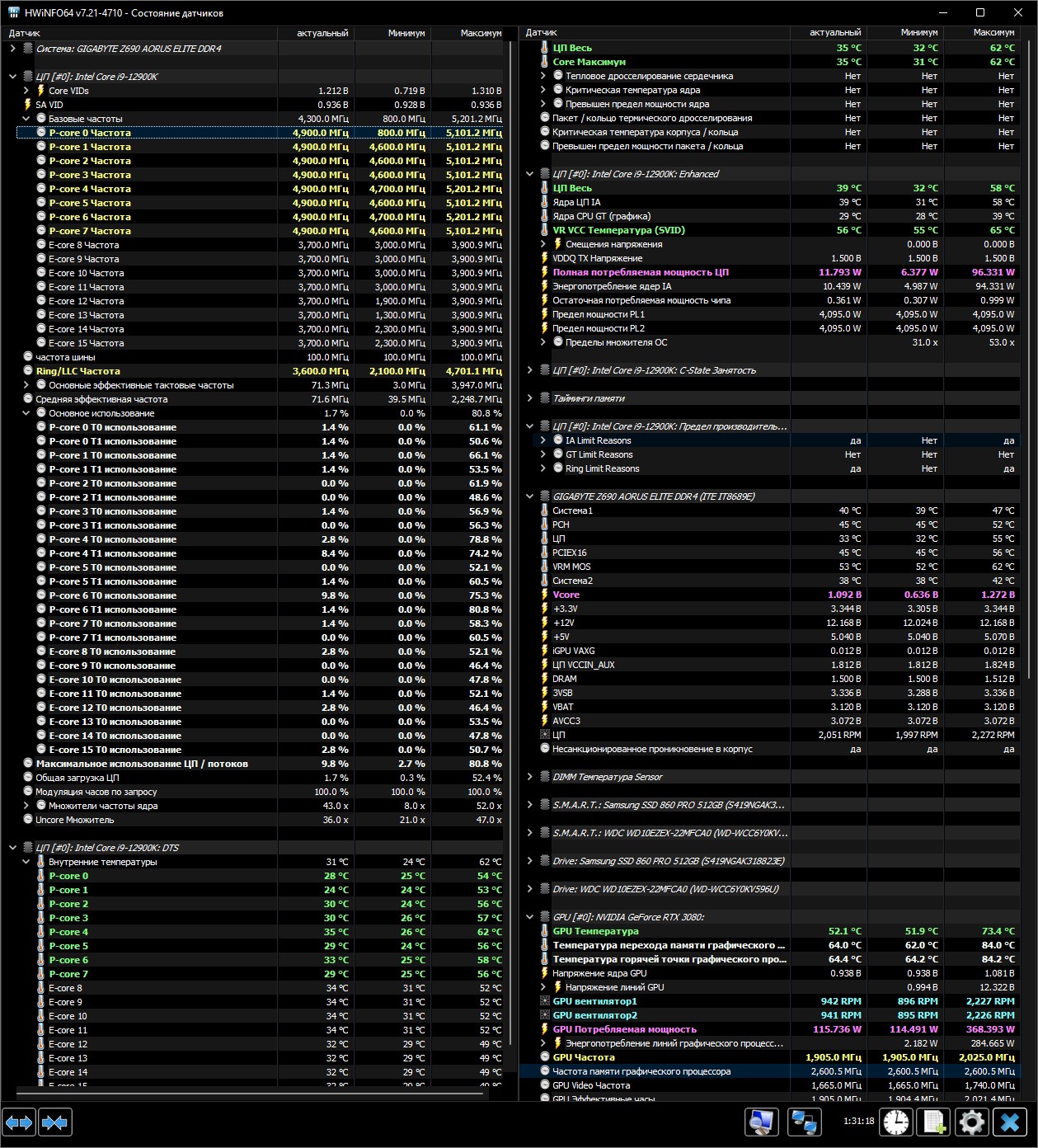Expand the Тайминги памяти group
The image size is (1038, 1148).
[529, 398]
